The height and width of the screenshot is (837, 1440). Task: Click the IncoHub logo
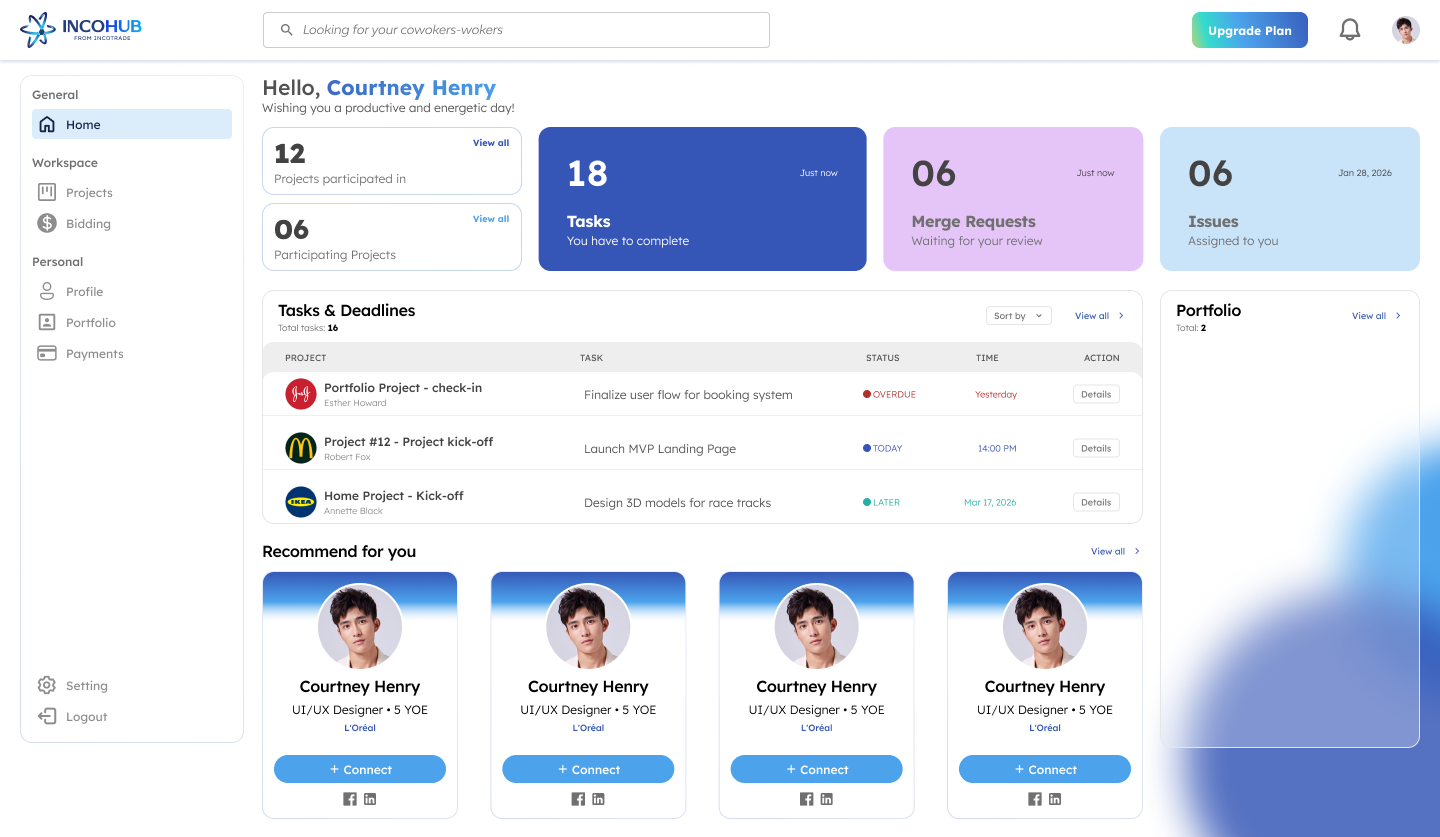pyautogui.click(x=81, y=30)
